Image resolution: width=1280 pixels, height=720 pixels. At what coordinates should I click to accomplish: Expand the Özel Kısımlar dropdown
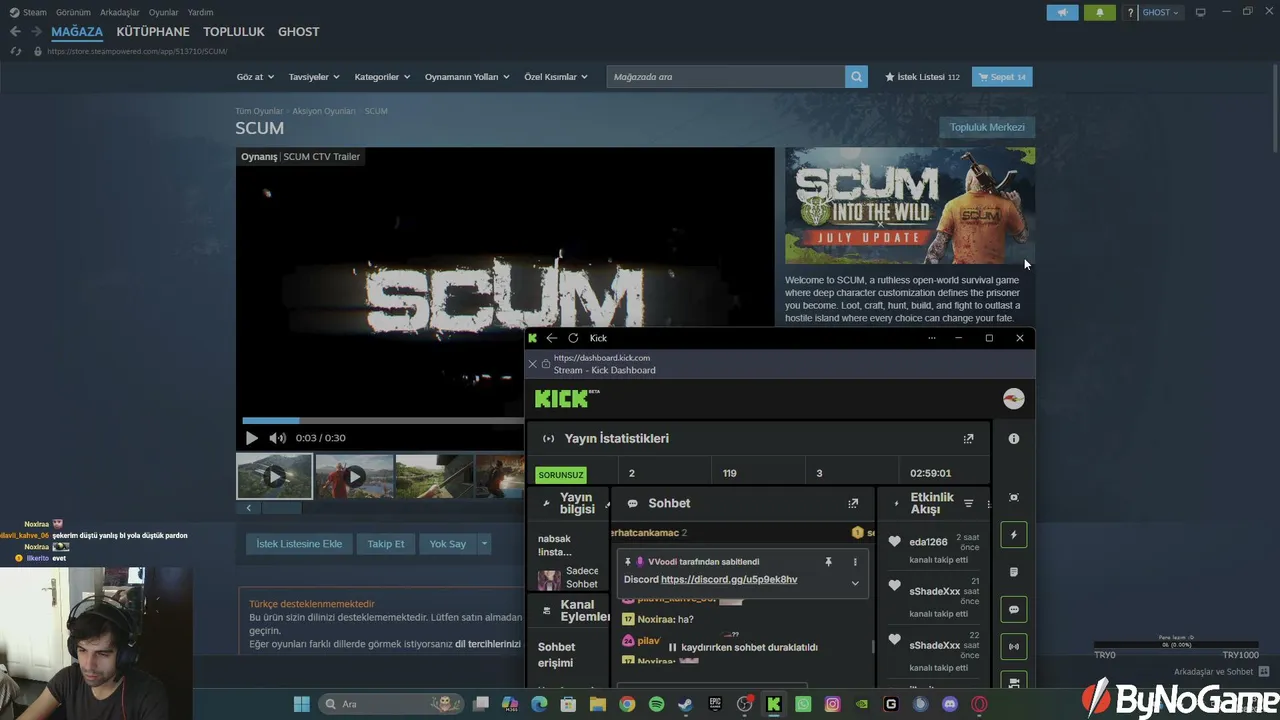[557, 77]
